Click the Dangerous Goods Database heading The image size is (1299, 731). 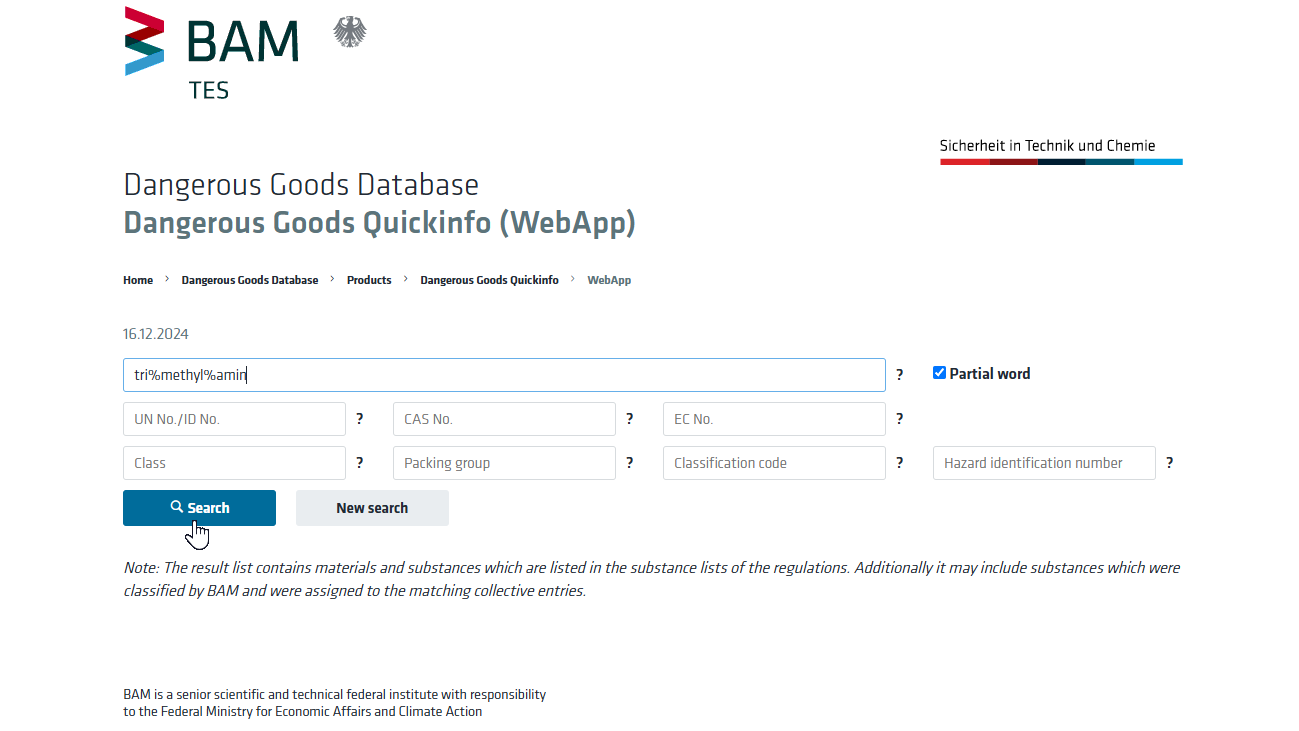point(301,185)
